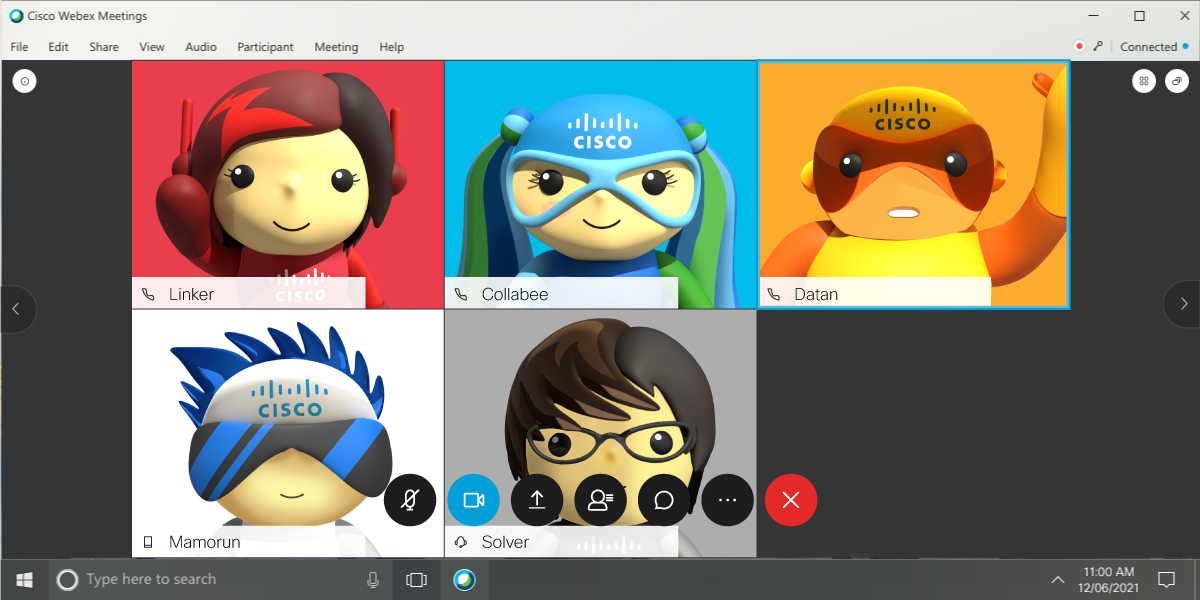Open the View menu
The image size is (1200, 600).
pos(152,47)
